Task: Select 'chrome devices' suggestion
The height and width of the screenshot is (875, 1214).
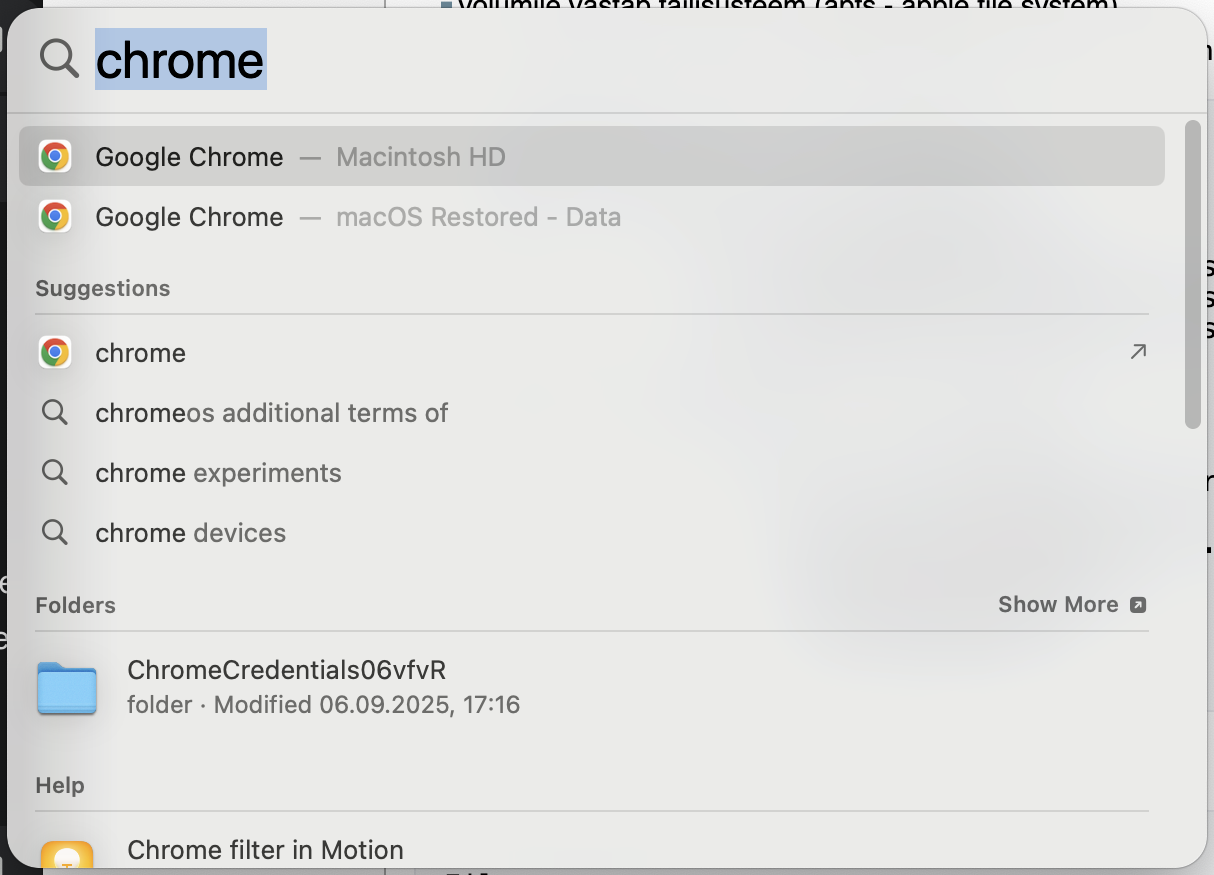Action: tap(592, 533)
